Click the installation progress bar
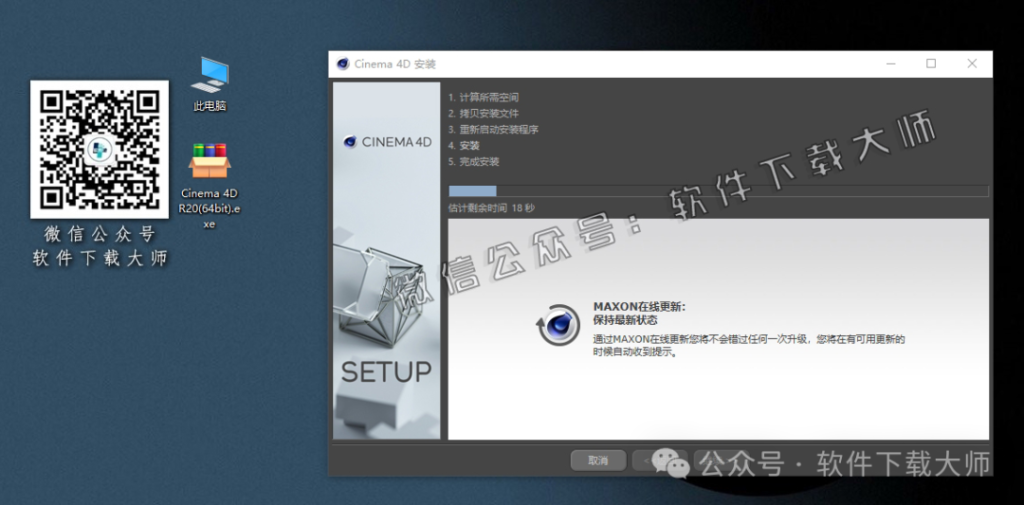This screenshot has width=1024, height=505. click(718, 191)
